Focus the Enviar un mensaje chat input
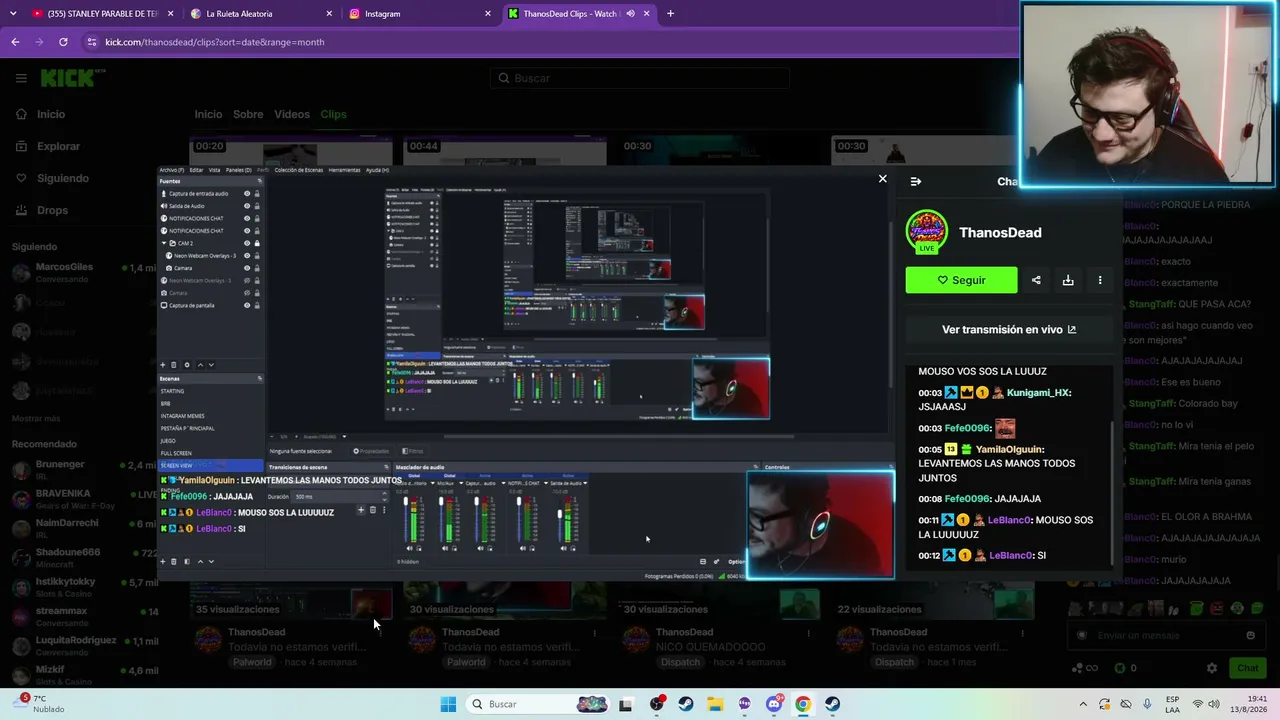Screen dimensions: 1280x720 tap(1165, 635)
